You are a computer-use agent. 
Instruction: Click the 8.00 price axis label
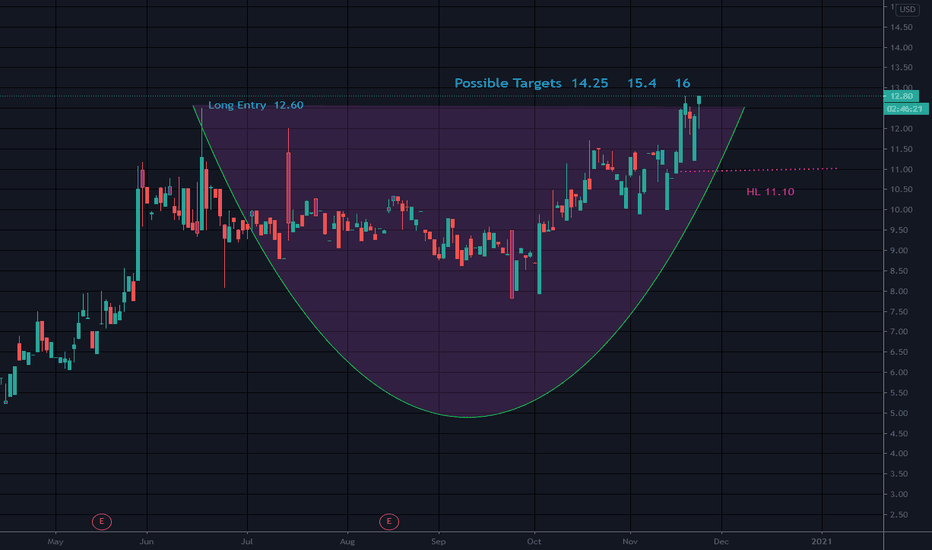(x=901, y=291)
